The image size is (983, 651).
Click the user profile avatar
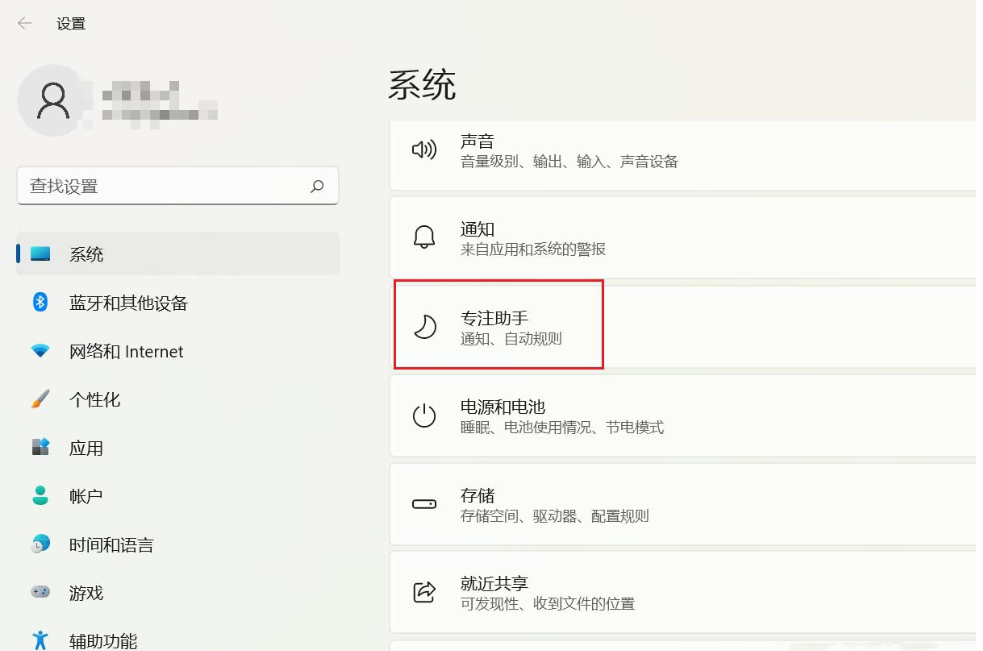53,100
